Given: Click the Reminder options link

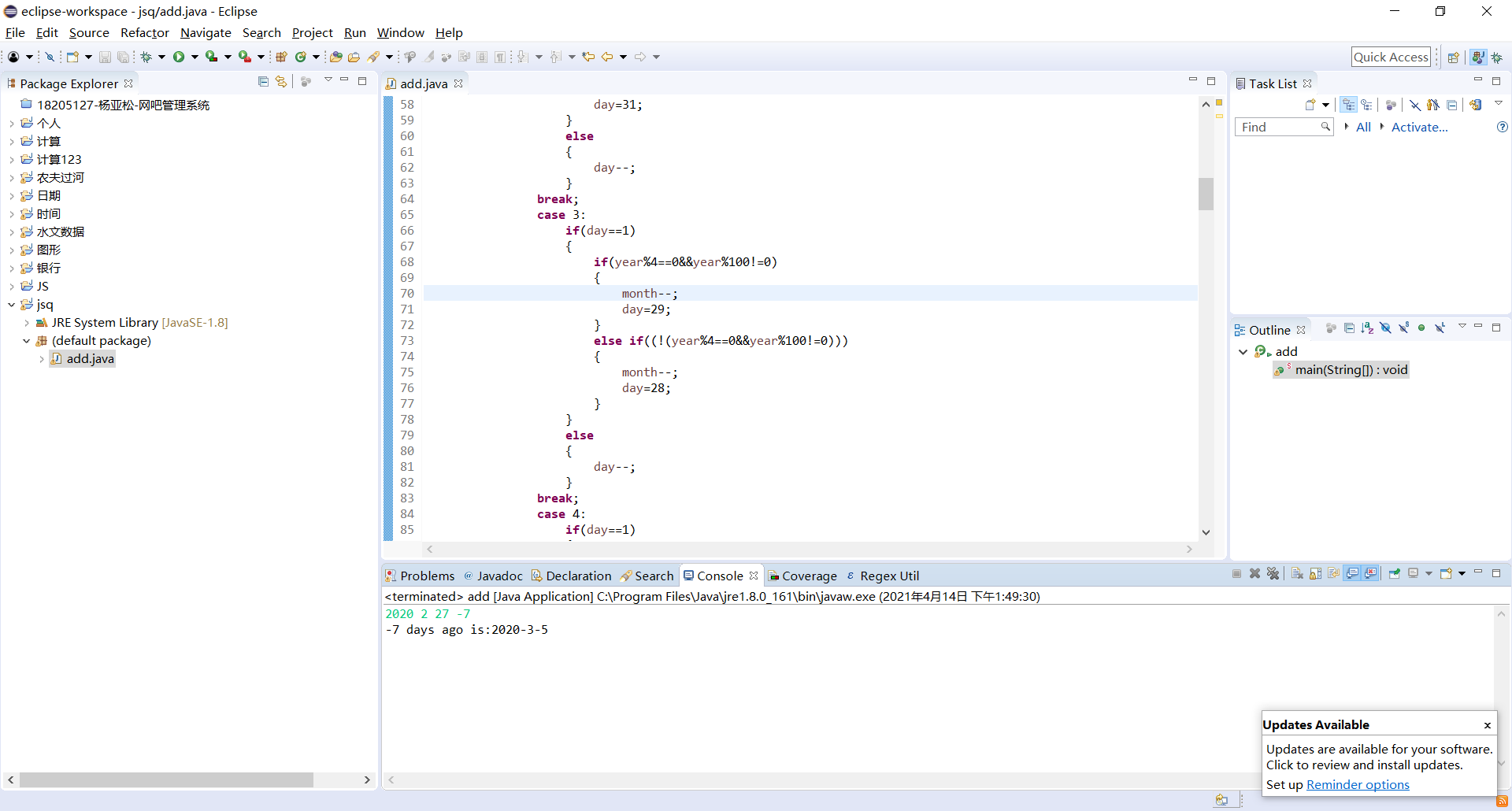Looking at the screenshot, I should coord(1358,785).
